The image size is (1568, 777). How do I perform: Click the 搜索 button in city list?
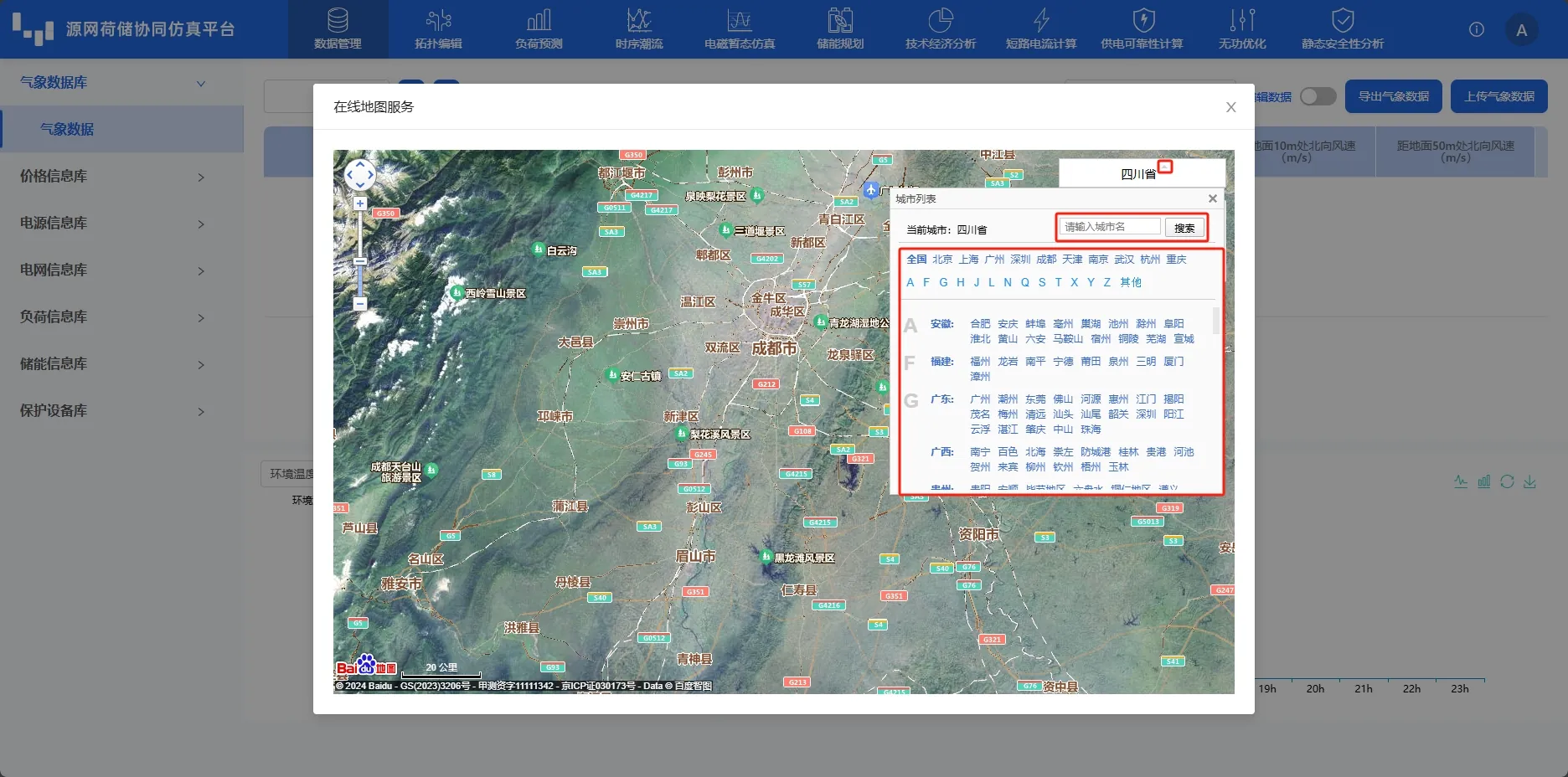pyautogui.click(x=1184, y=228)
